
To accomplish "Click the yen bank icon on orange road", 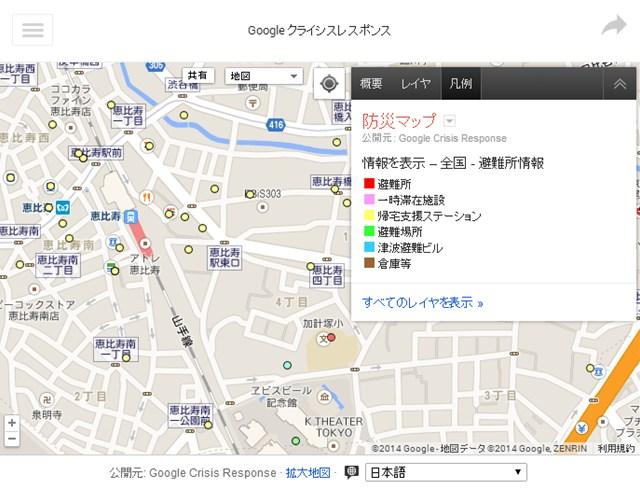I will (x=582, y=428).
